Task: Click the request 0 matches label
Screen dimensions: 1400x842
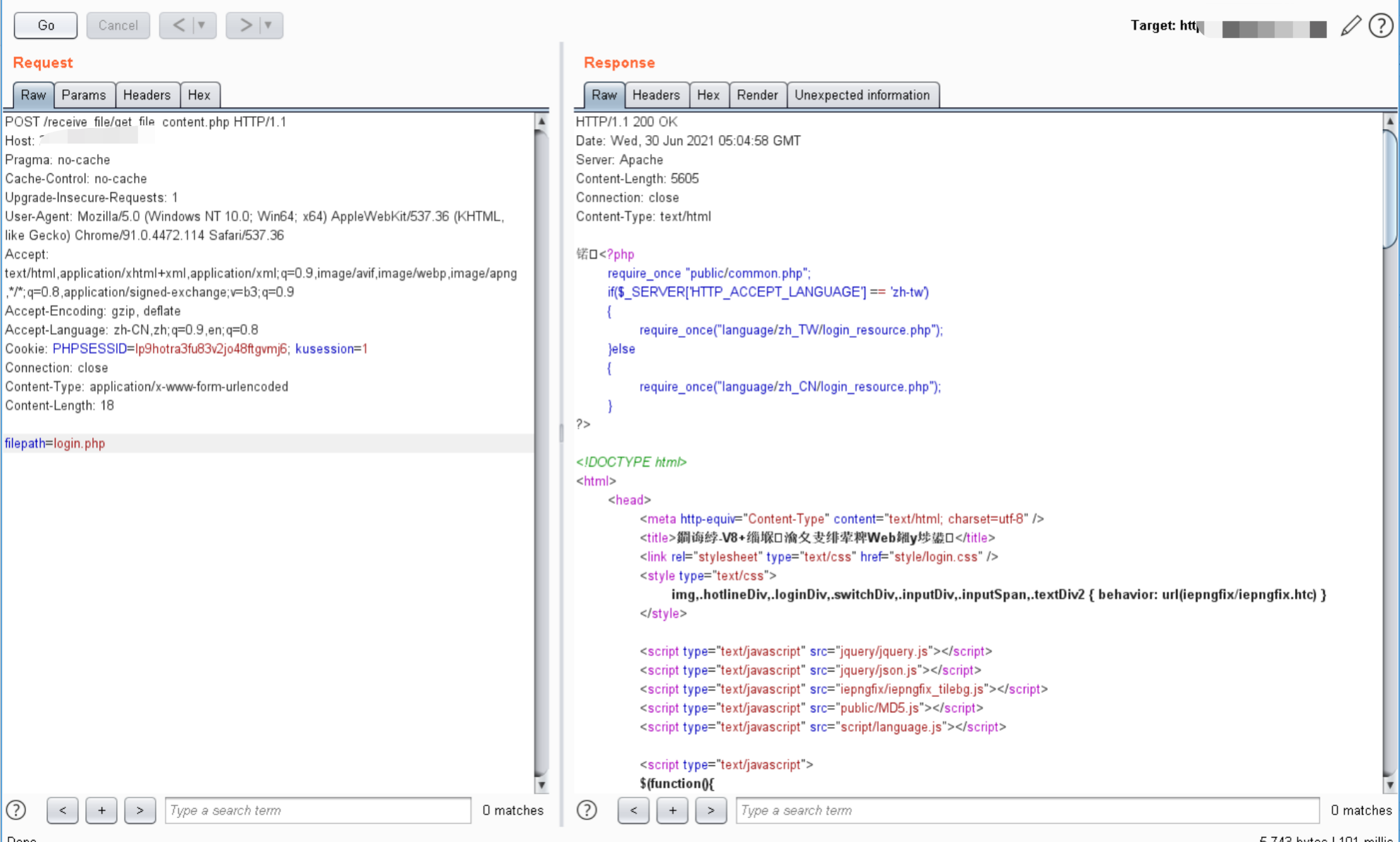Action: tap(513, 810)
